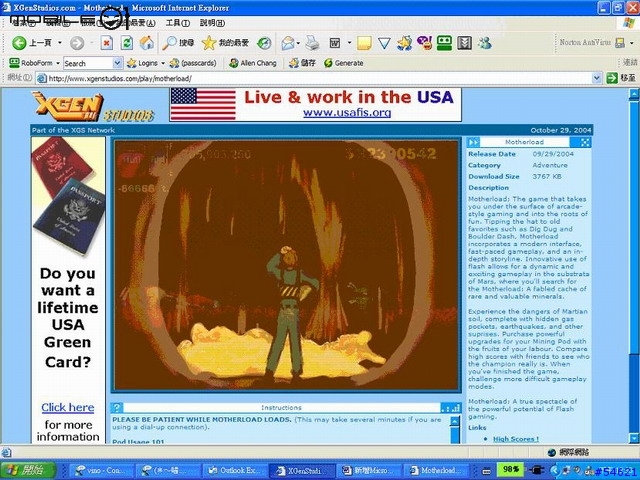Go to the Home page icon
The height and width of the screenshot is (480, 640).
coord(147,43)
